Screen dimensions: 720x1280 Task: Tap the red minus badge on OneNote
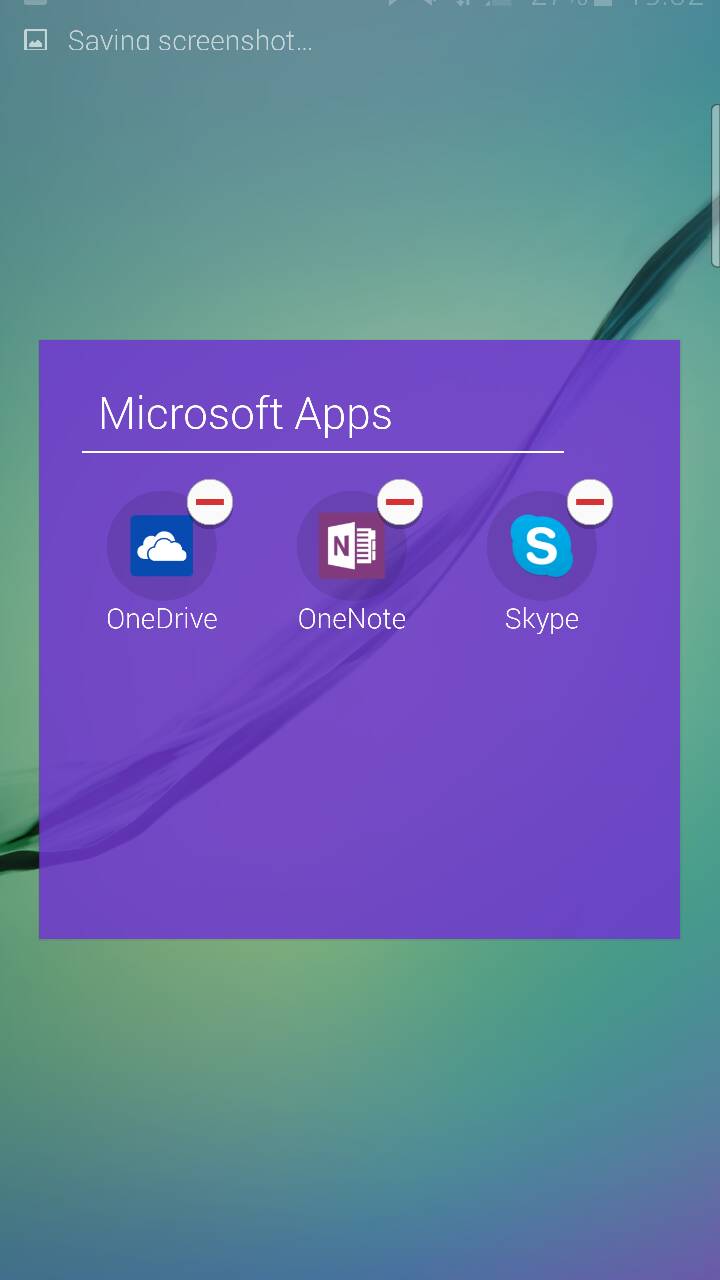(400, 502)
